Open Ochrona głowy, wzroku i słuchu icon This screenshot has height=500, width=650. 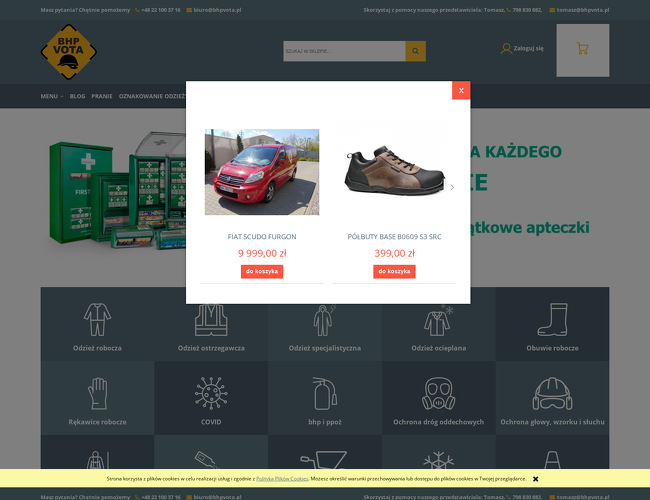pyautogui.click(x=553, y=393)
